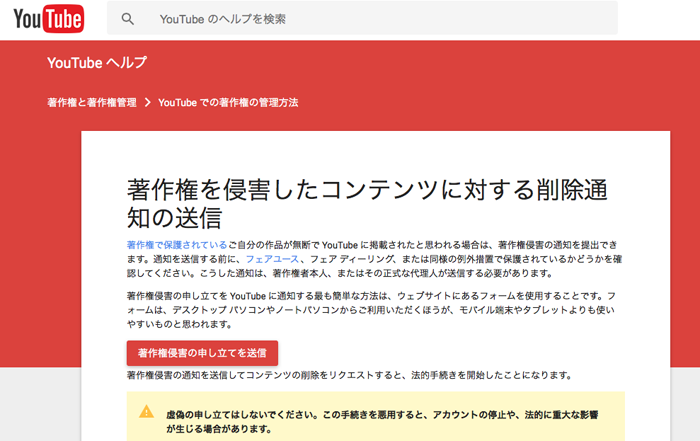The height and width of the screenshot is (441, 700).
Task: Click 著作権侵害の申し立てを送信 button
Action: point(202,353)
